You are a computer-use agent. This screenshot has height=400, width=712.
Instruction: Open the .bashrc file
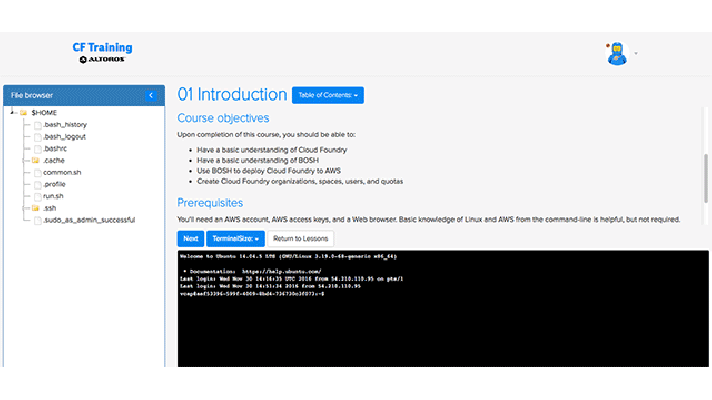click(55, 148)
